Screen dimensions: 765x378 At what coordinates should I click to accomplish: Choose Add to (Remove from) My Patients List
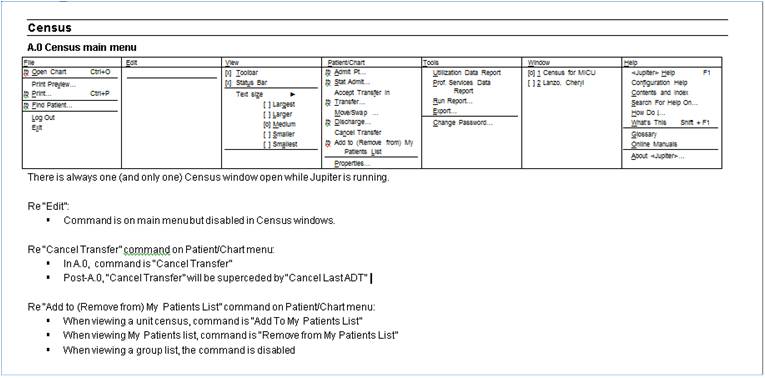coord(369,147)
